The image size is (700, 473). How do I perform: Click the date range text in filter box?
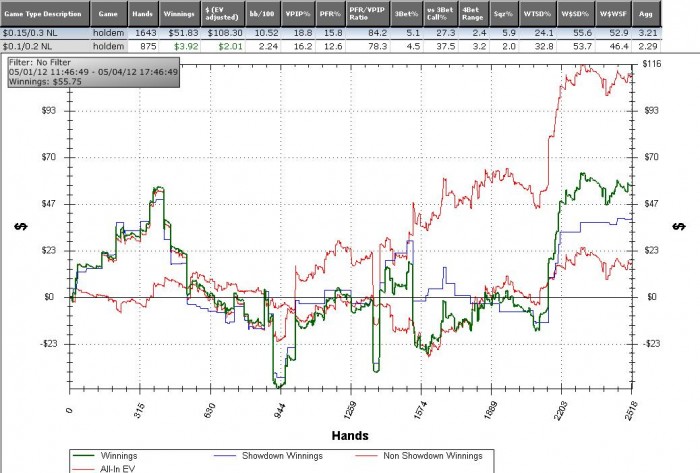coord(93,72)
